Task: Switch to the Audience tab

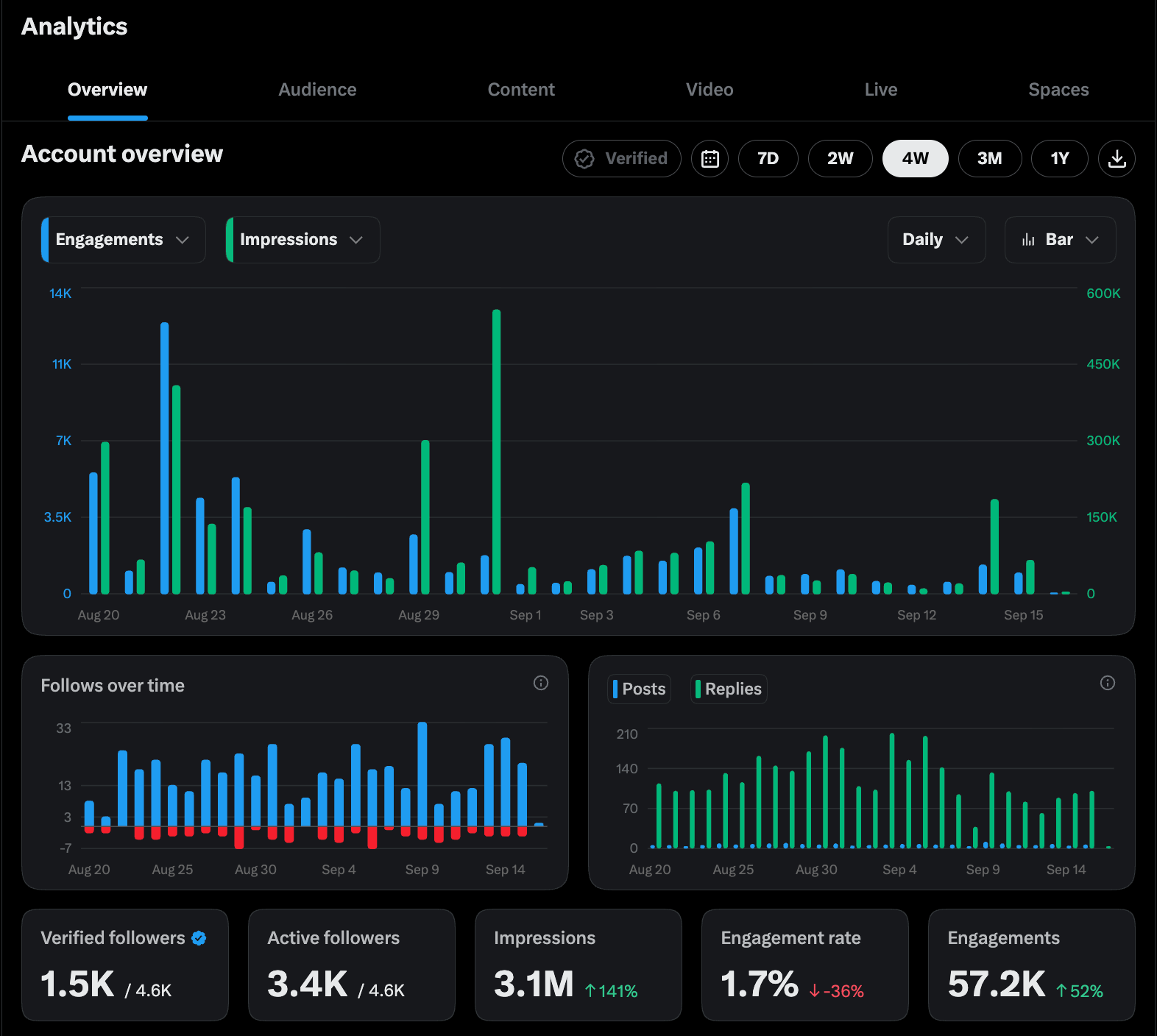Action: point(317,90)
